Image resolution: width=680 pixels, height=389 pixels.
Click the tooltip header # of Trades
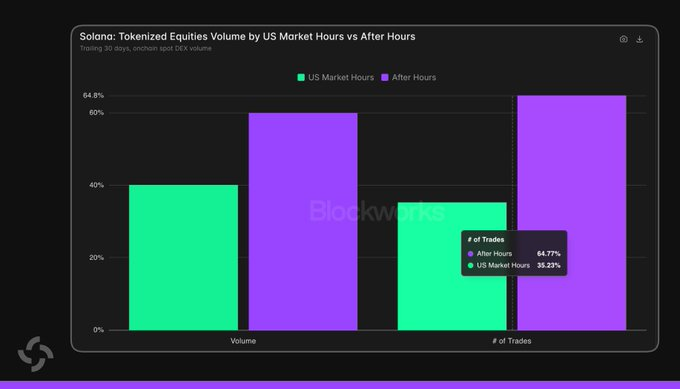click(x=486, y=239)
